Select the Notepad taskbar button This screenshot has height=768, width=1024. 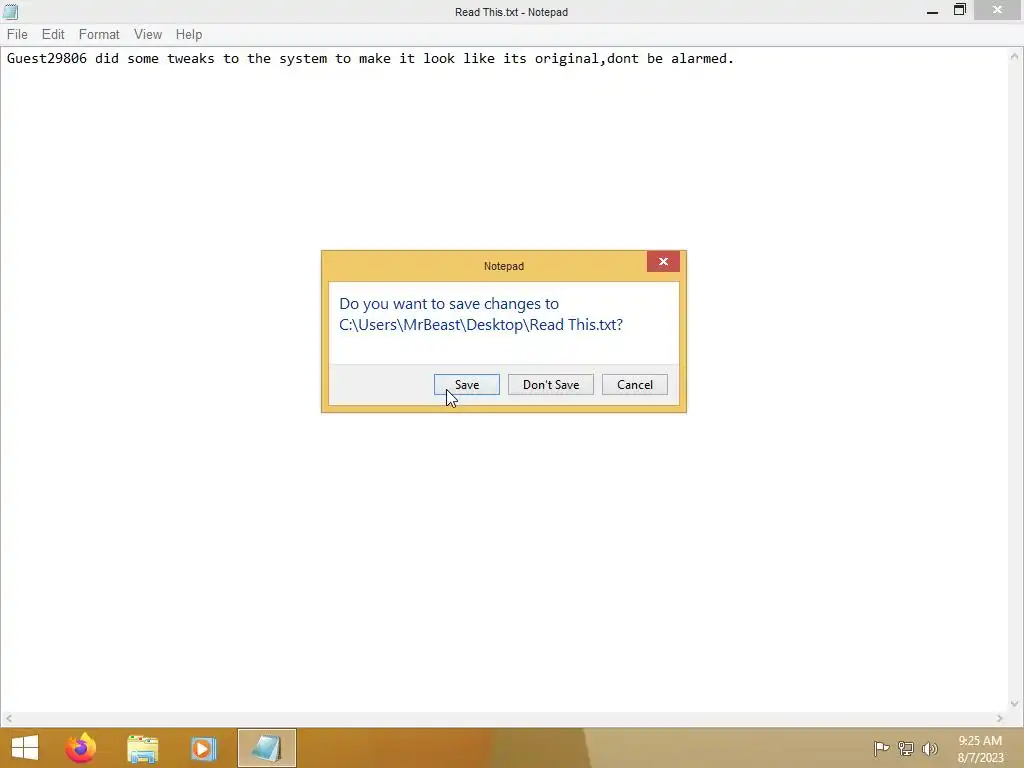tap(266, 748)
